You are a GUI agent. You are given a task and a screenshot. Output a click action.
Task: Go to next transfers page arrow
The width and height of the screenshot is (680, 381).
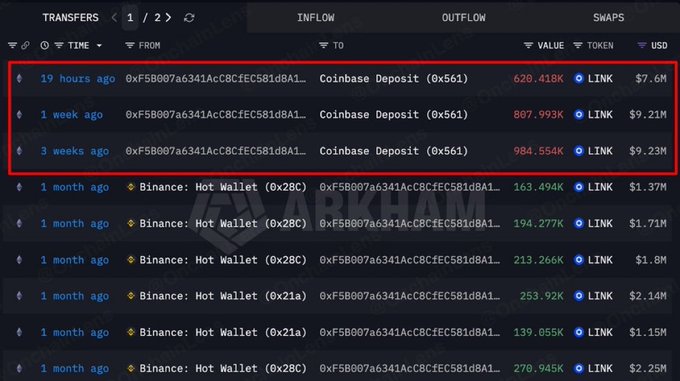168,18
